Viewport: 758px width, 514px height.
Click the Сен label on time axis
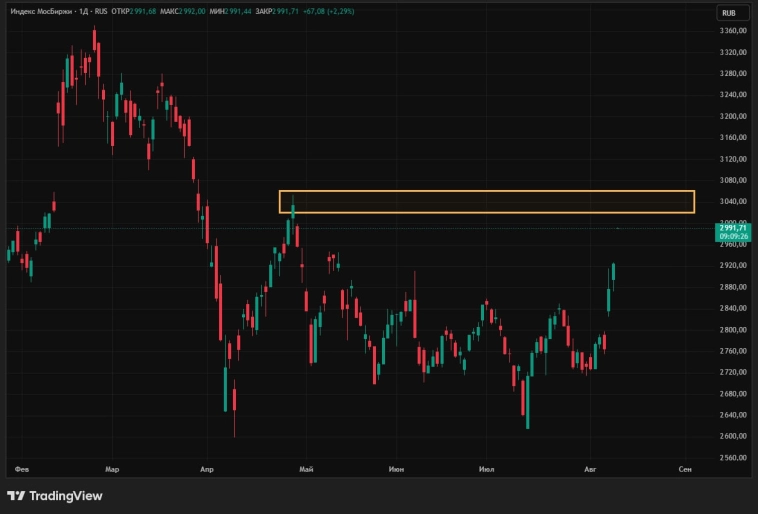tap(685, 468)
